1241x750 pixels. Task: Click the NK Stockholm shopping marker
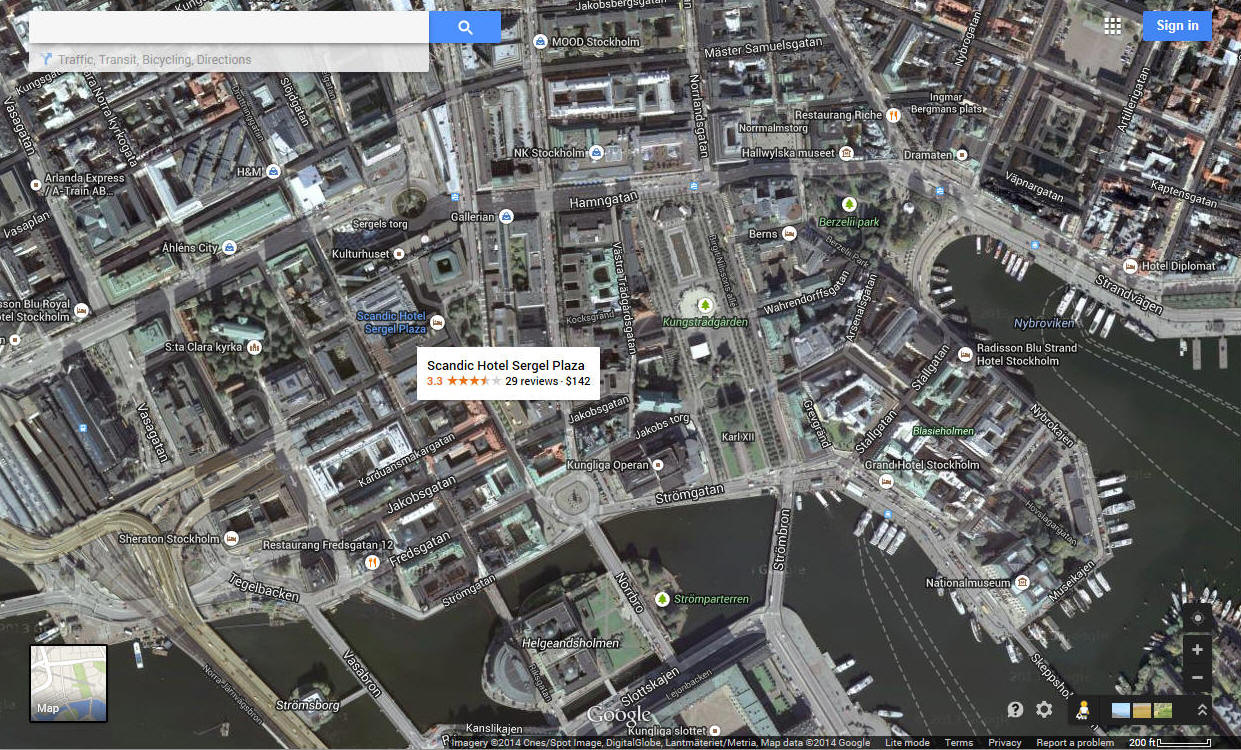click(596, 153)
